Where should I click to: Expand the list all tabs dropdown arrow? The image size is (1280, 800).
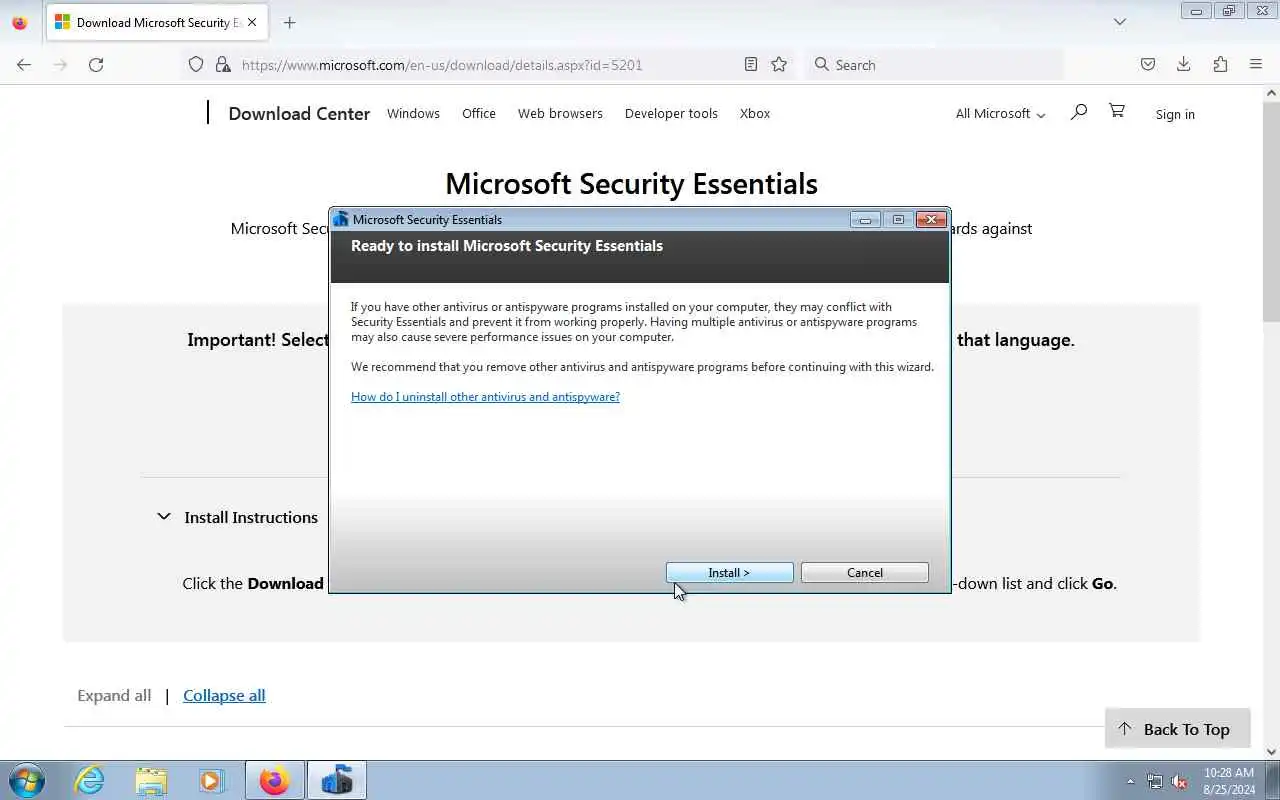click(1120, 22)
